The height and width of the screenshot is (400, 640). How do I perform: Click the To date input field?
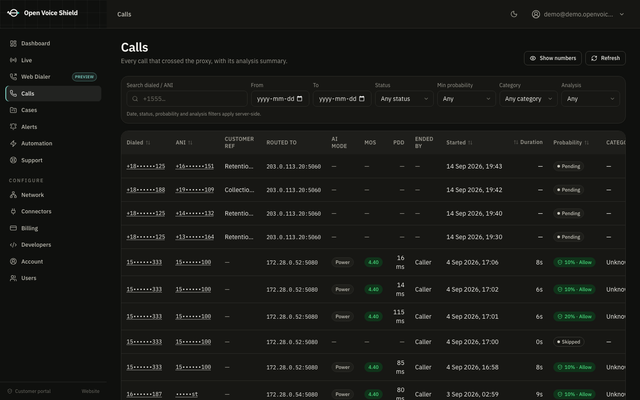[342, 99]
